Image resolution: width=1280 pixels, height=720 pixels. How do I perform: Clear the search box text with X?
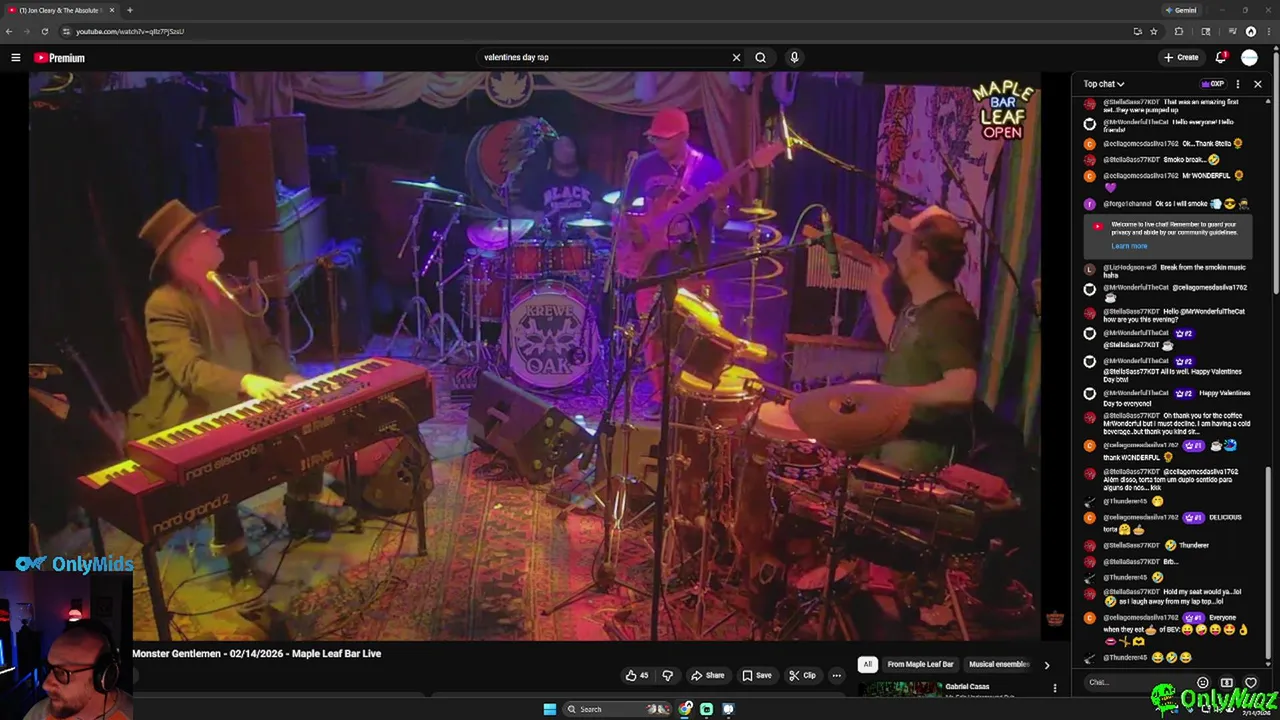(736, 57)
